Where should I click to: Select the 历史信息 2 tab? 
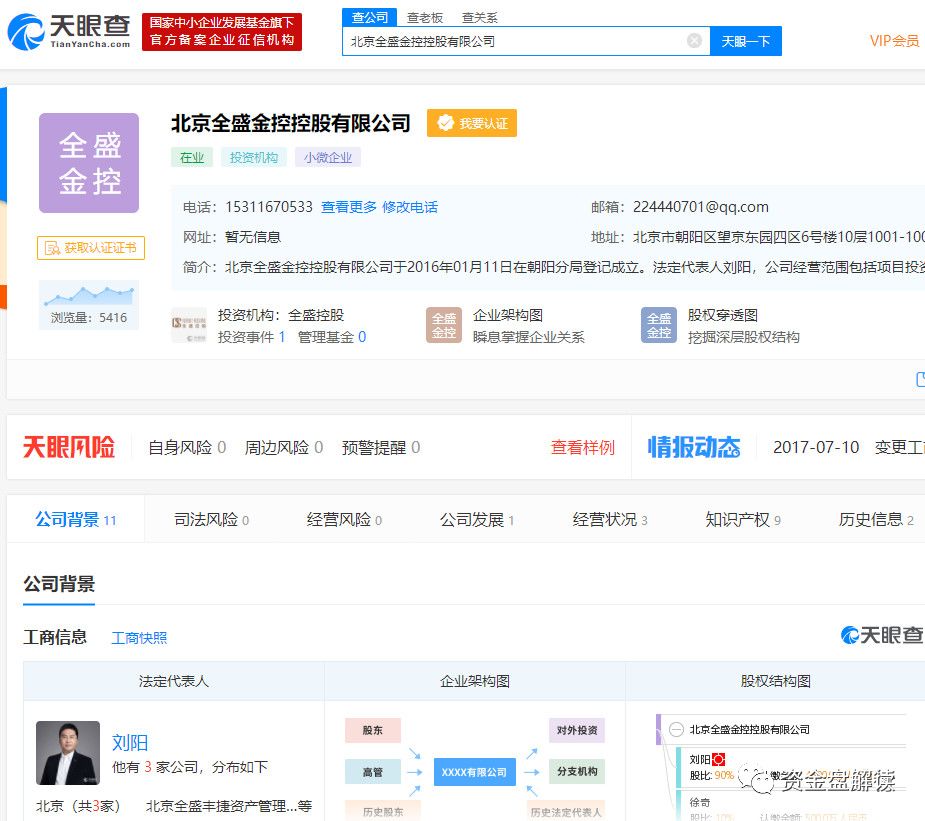(x=876, y=520)
